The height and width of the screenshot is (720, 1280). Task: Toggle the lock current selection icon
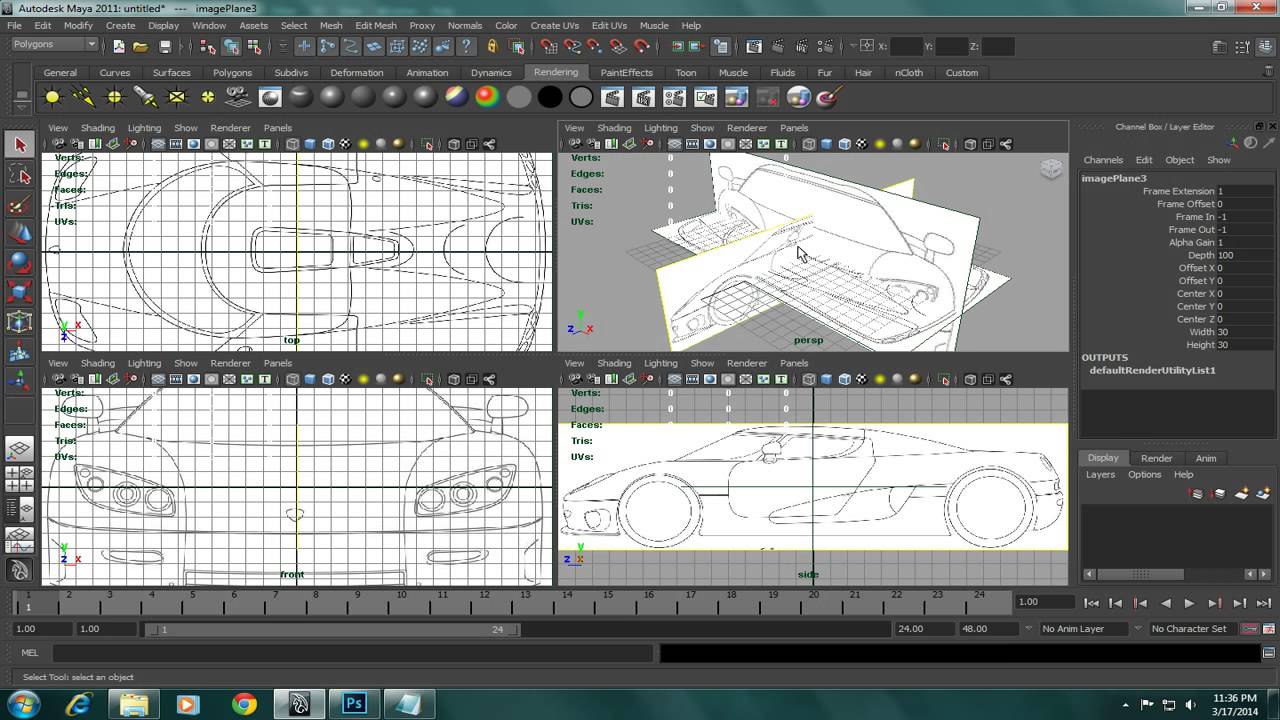pyautogui.click(x=492, y=46)
